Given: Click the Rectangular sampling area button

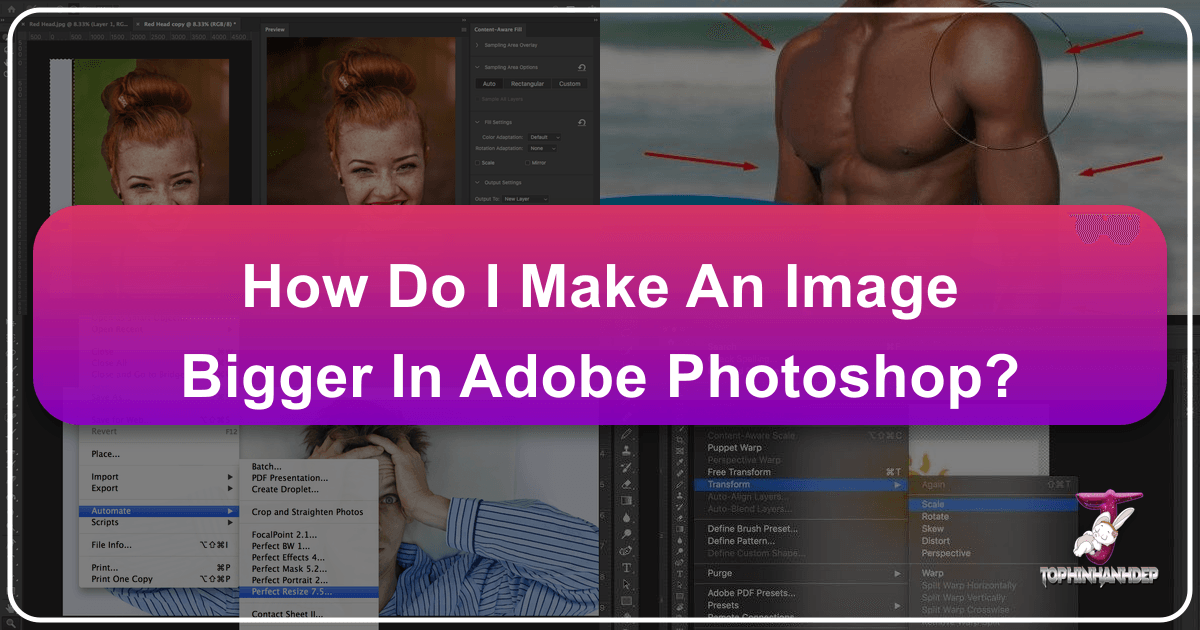Looking at the screenshot, I should [528, 84].
